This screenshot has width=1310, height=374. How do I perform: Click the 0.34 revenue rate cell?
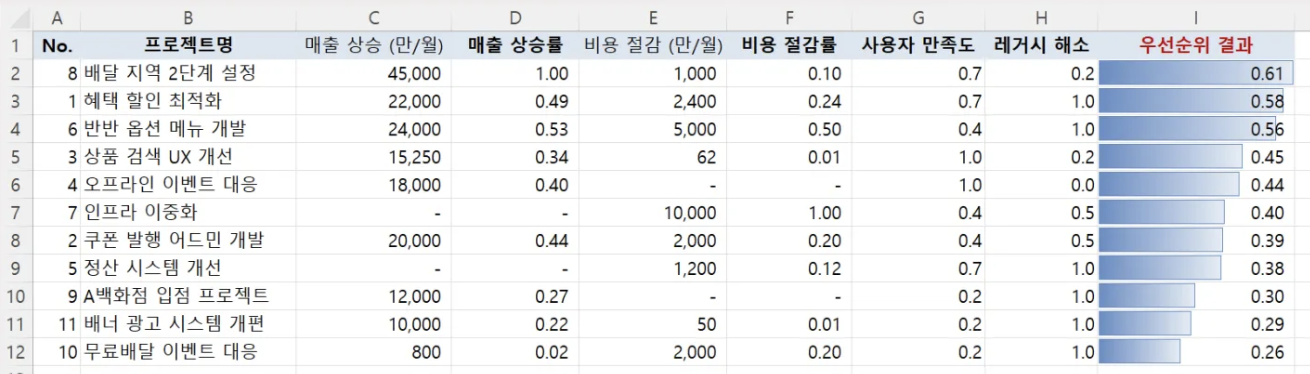[x=514, y=157]
